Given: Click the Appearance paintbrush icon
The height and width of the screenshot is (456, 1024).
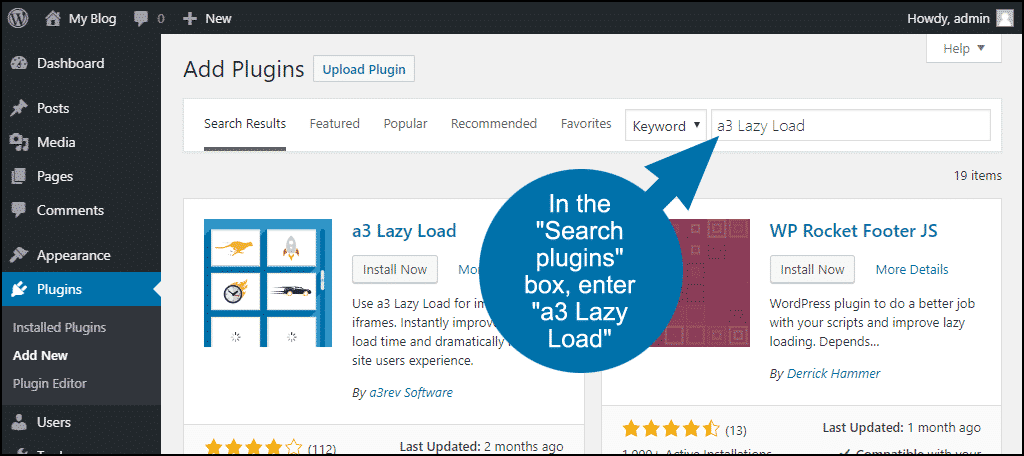Looking at the screenshot, I should tap(20, 255).
